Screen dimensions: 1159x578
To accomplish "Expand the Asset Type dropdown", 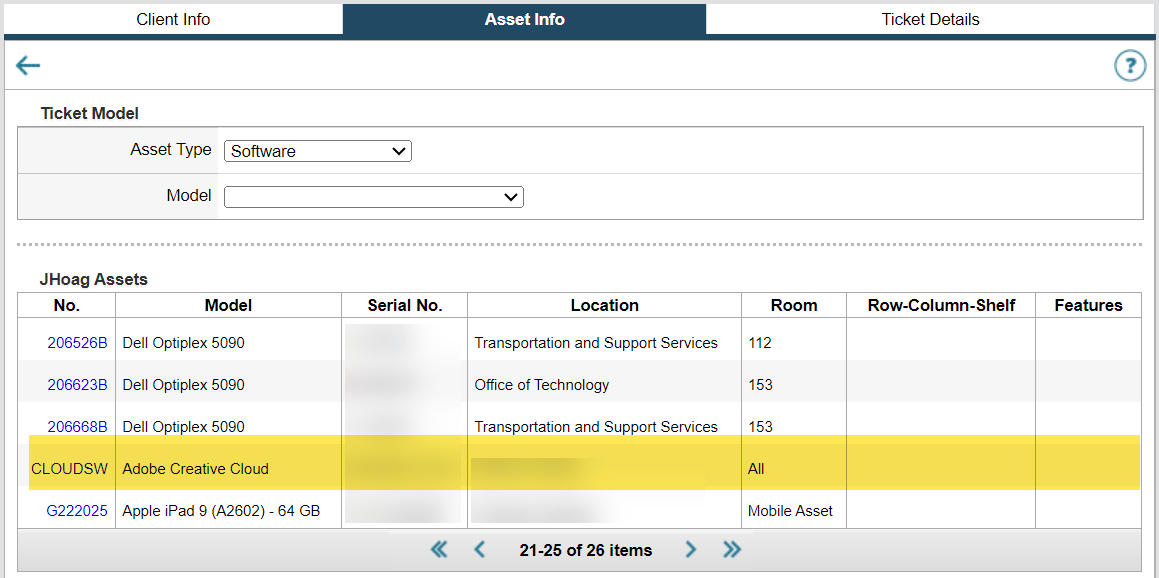I will [318, 151].
